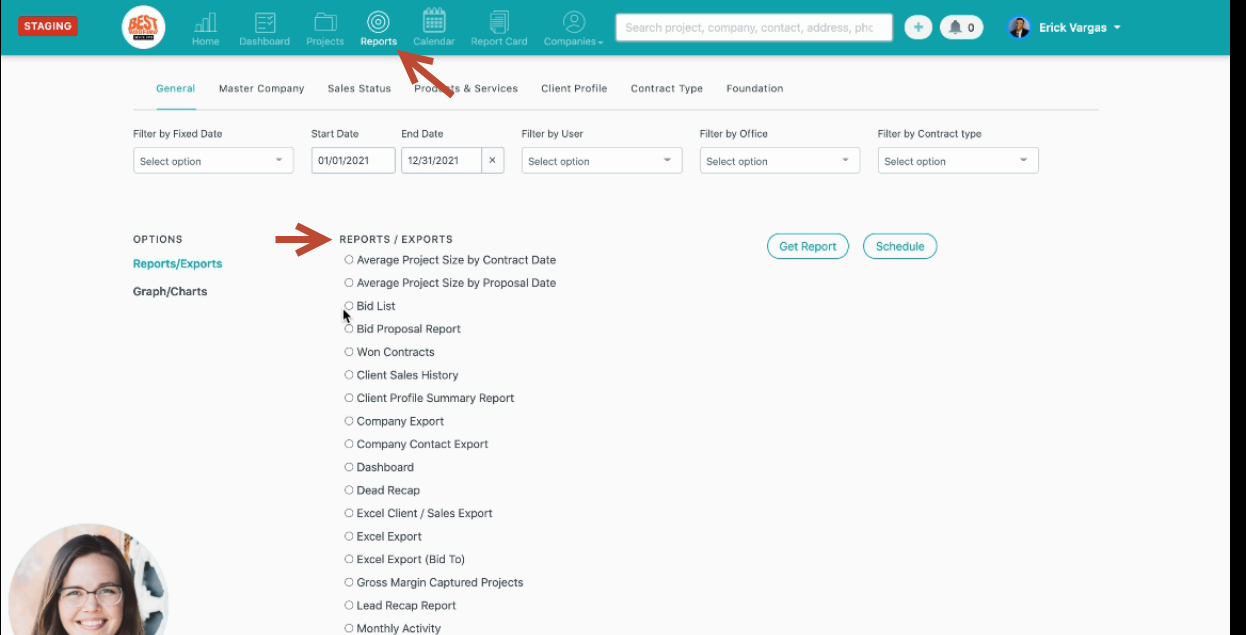Open Filter by User dropdown
The width and height of the screenshot is (1246, 635).
[602, 161]
